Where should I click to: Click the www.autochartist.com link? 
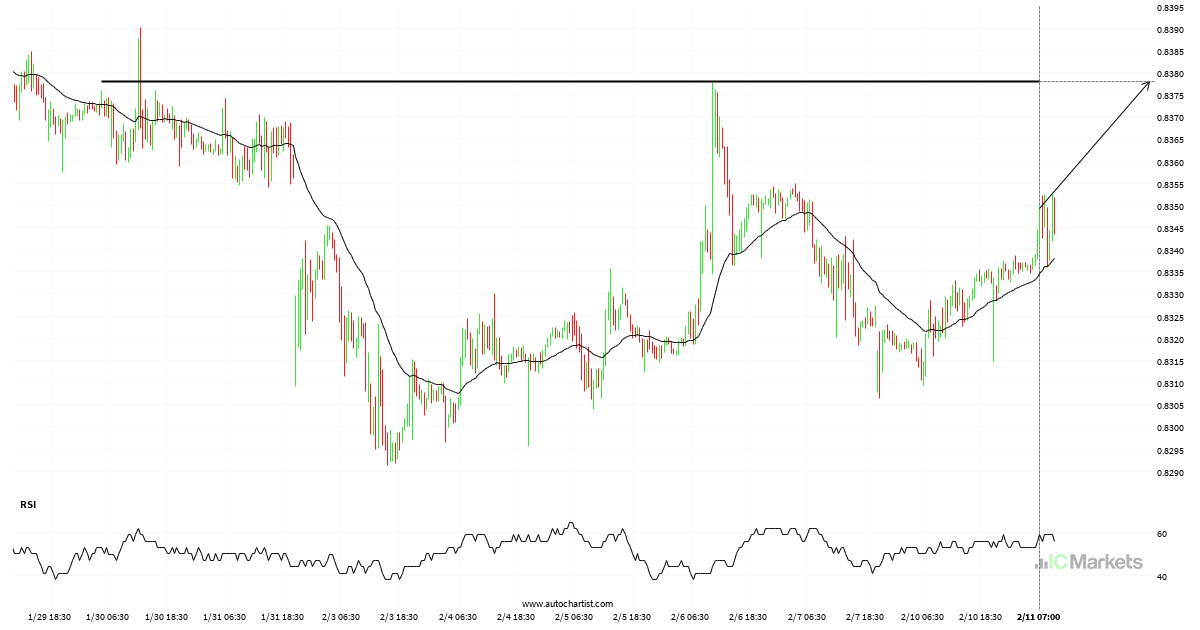point(565,605)
